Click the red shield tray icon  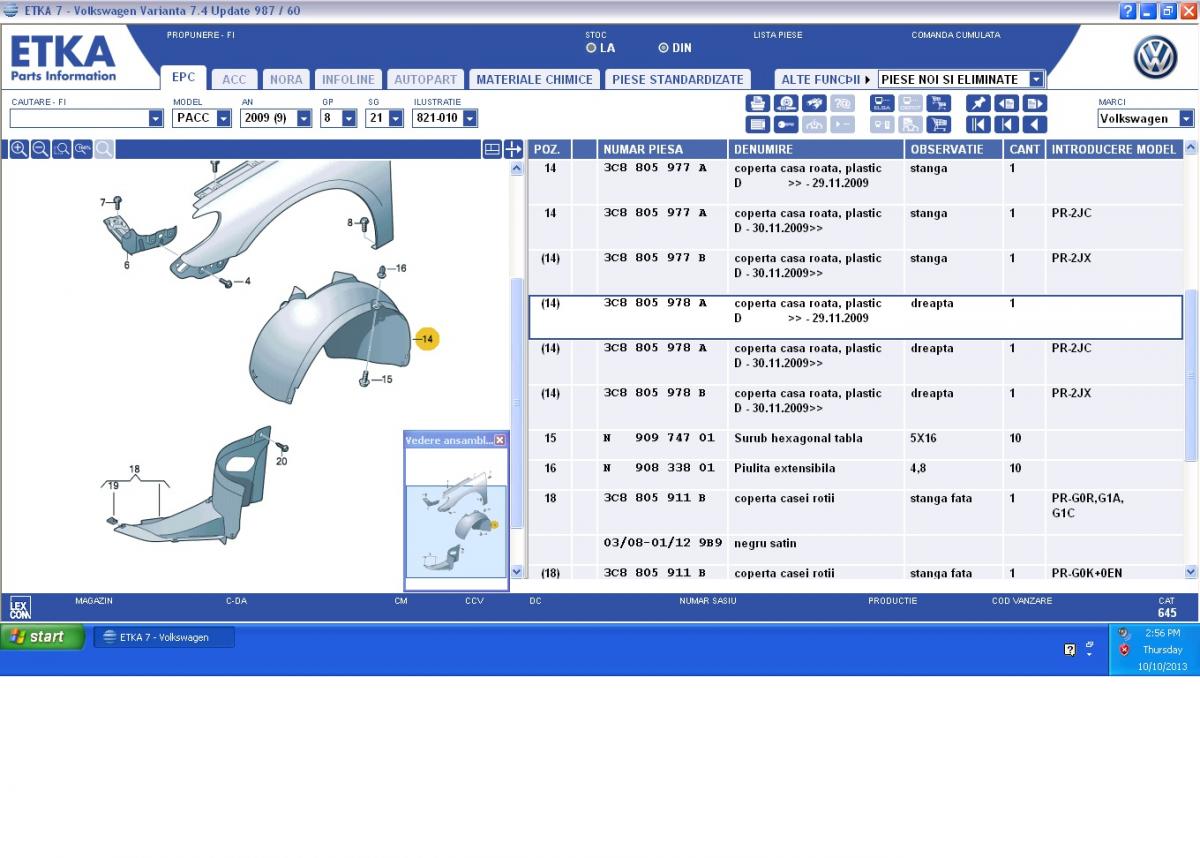(1125, 650)
